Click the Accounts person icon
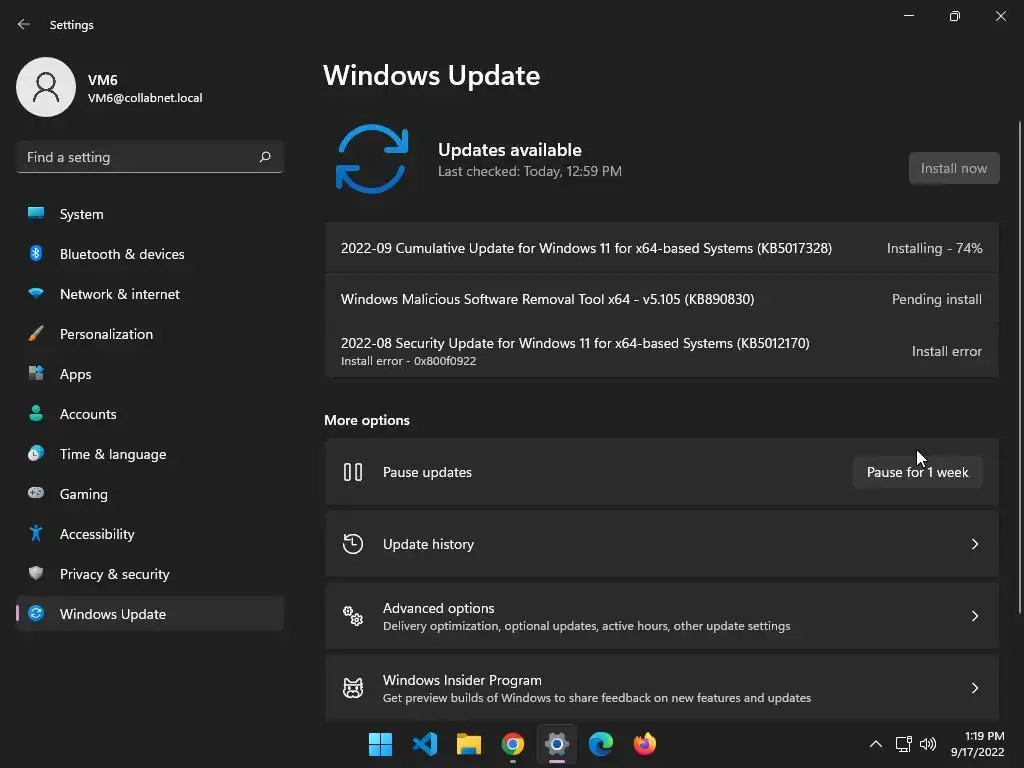Image resolution: width=1024 pixels, height=768 pixels. (36, 413)
